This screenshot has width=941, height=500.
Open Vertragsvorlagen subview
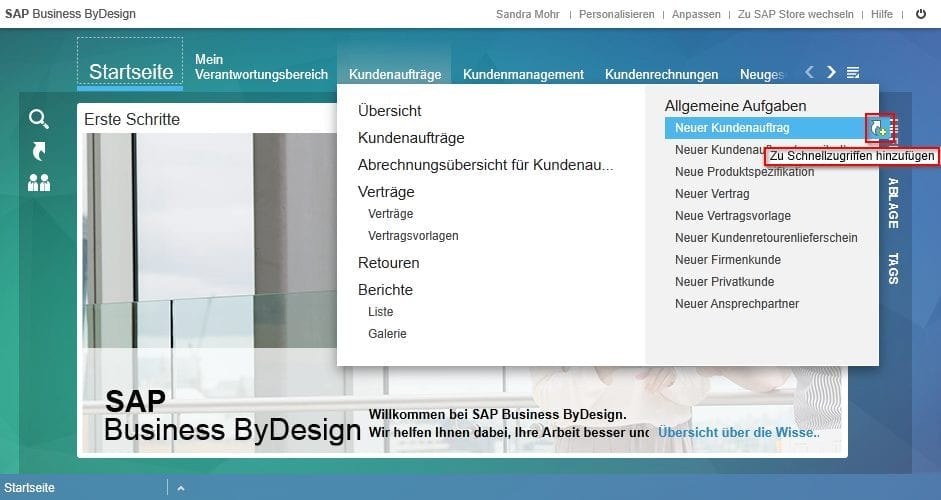(413, 236)
